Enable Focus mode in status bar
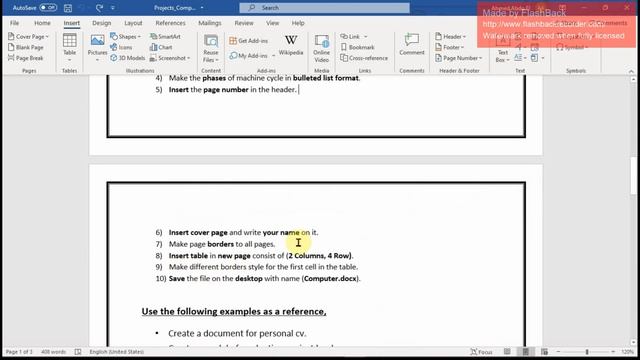The height and width of the screenshot is (360, 640). [481, 351]
